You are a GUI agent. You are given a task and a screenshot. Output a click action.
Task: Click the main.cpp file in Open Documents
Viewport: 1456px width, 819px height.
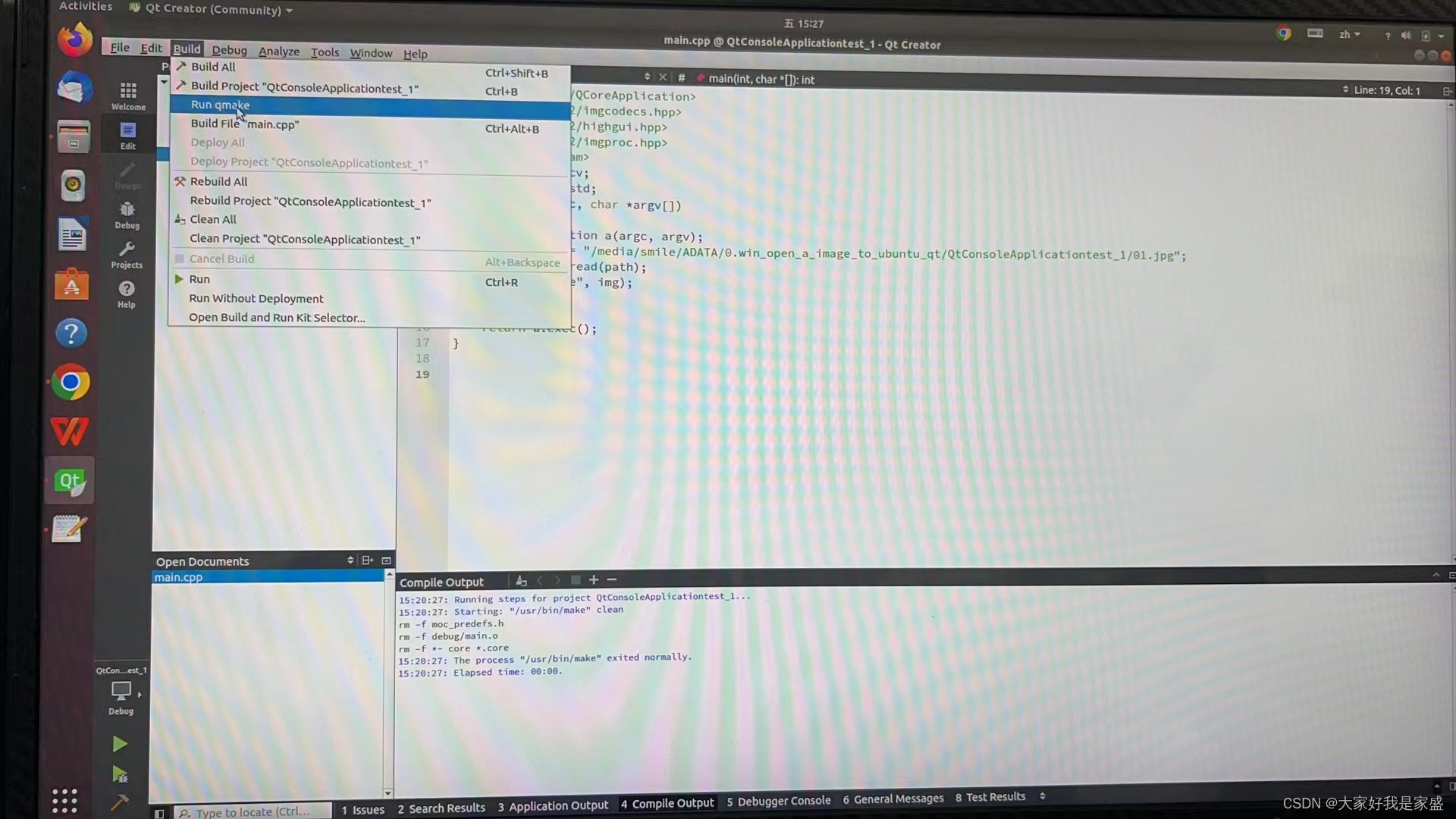coord(178,576)
